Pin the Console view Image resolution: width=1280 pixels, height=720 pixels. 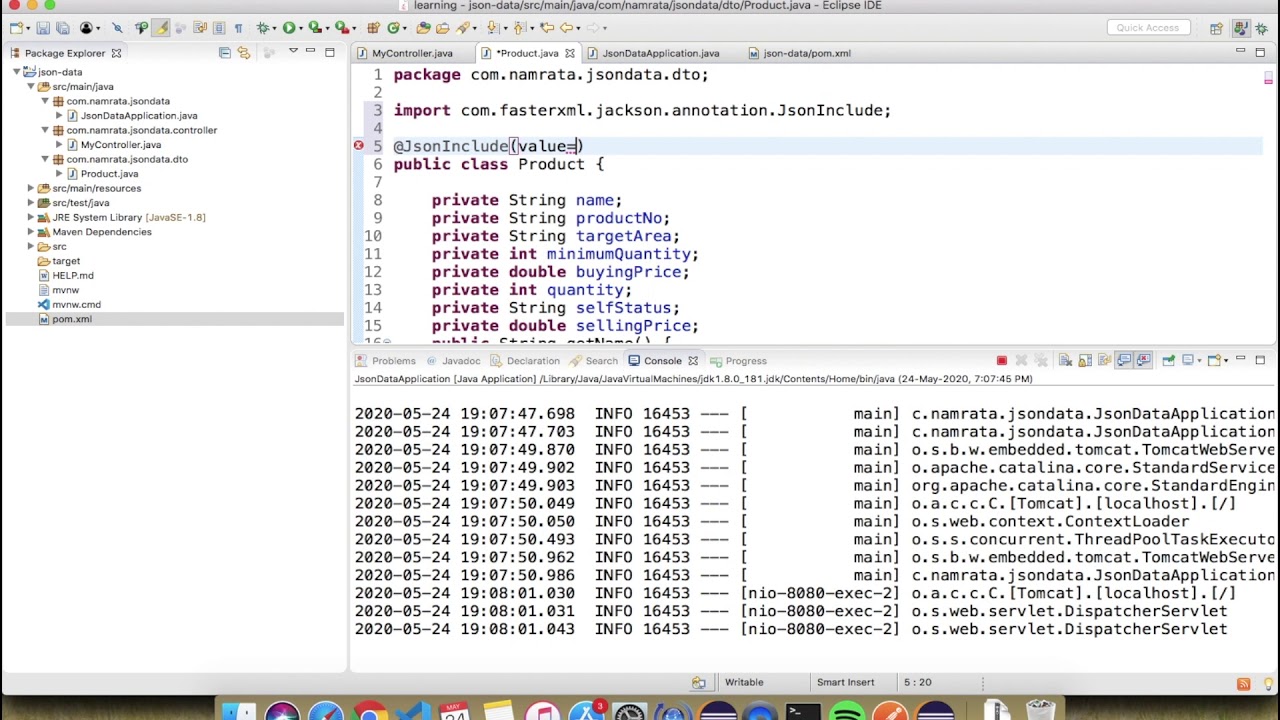[x=1168, y=360]
